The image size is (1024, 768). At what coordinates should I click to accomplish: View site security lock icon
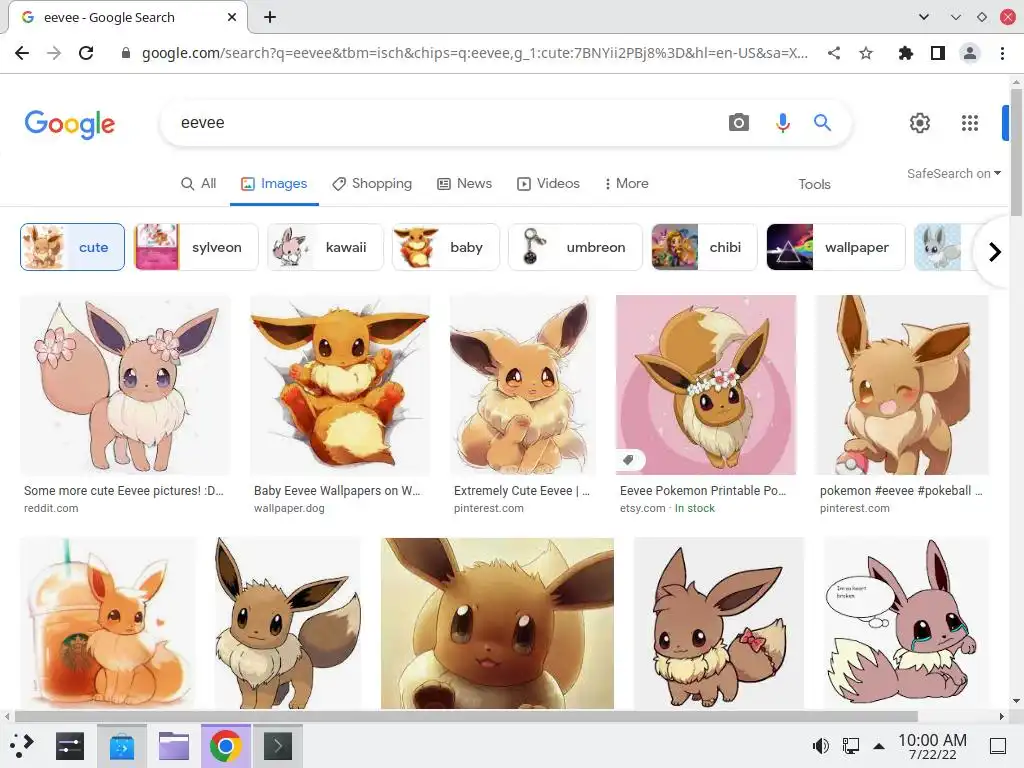(125, 53)
